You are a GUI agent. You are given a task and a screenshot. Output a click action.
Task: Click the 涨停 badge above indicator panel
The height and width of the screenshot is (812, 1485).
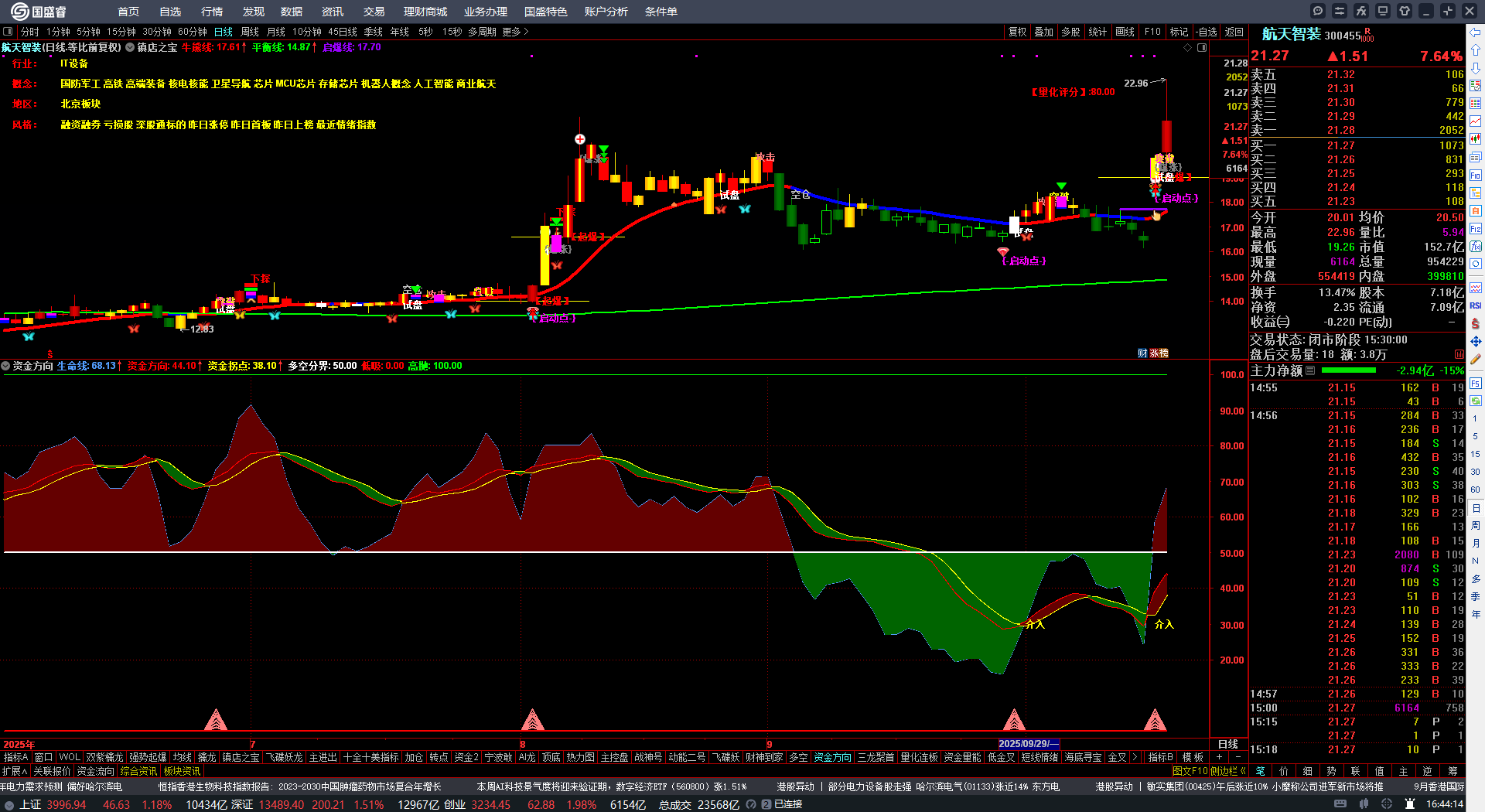[x=1159, y=353]
